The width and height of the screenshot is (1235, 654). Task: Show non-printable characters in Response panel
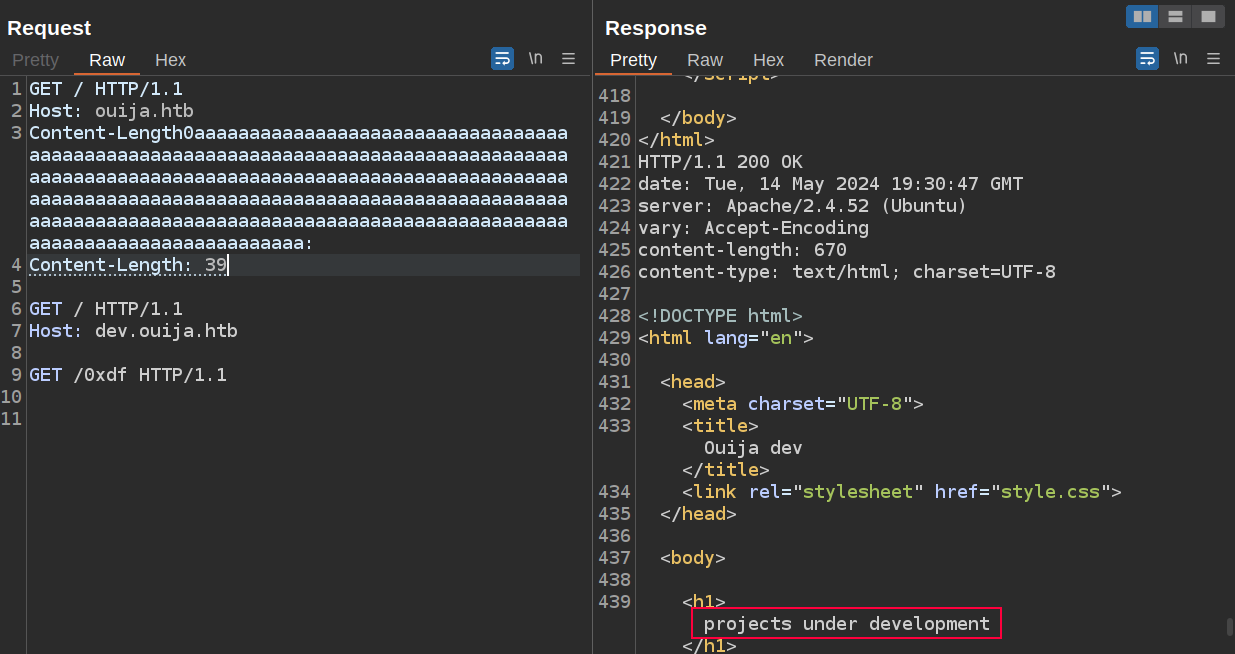1181,58
